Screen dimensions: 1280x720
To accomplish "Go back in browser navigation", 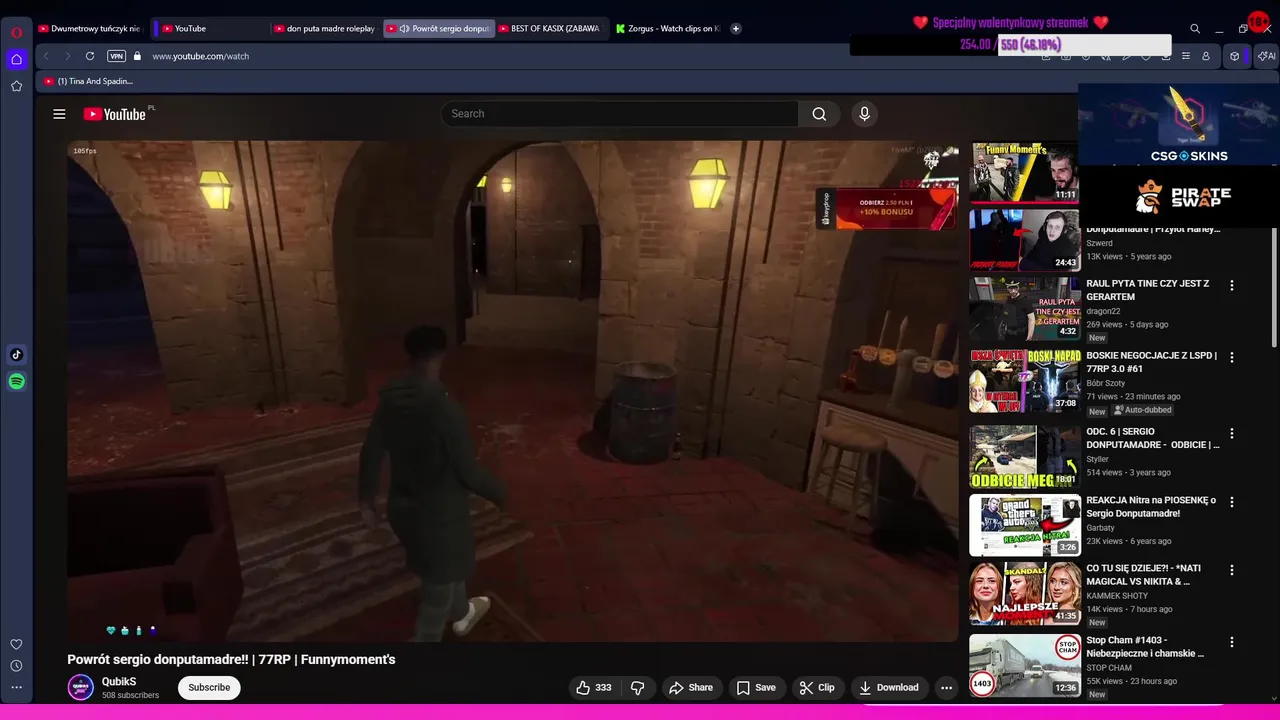I will click(x=46, y=56).
